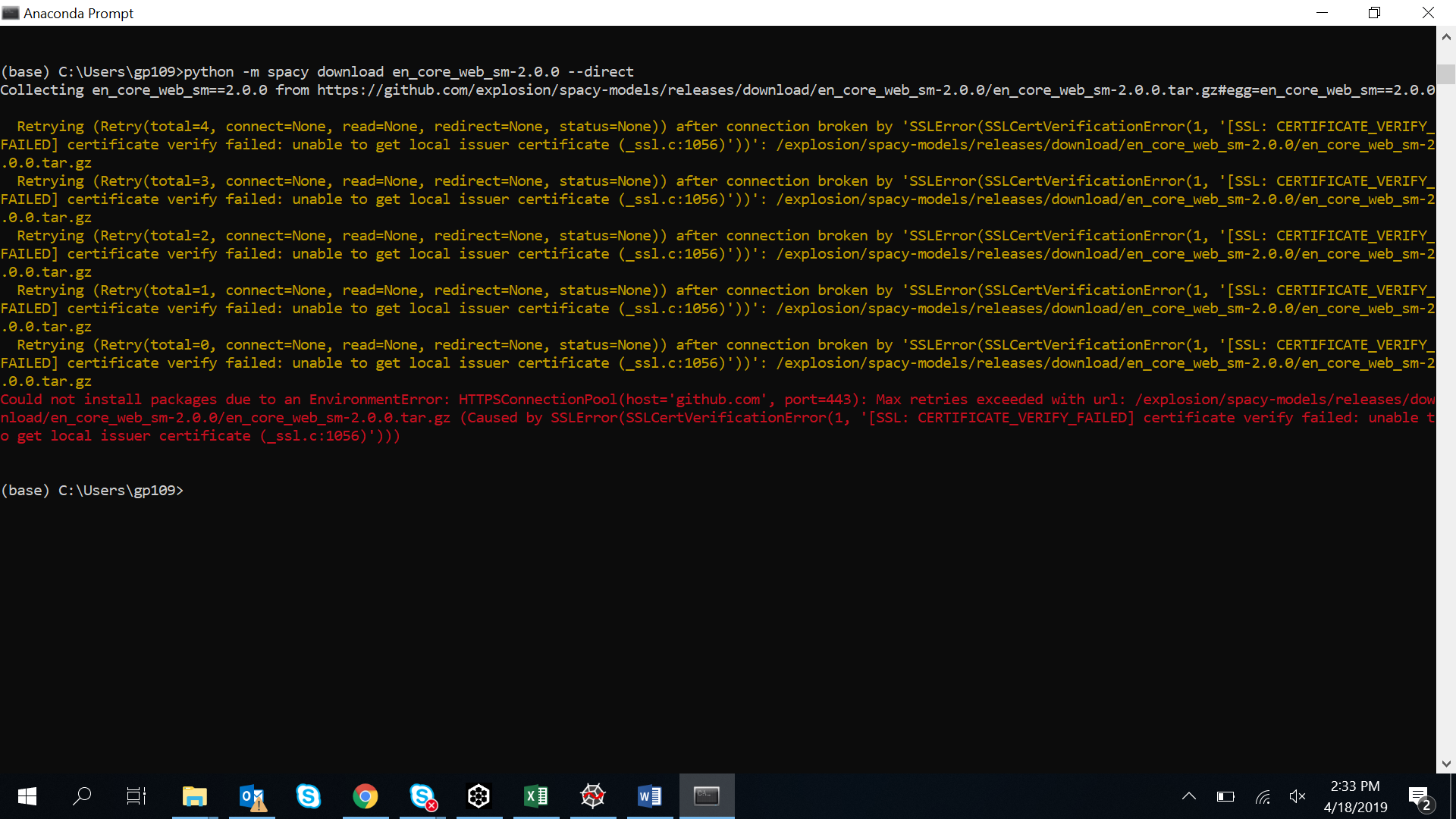
Task: Close the Anaconda Prompt window
Action: 1429,13
